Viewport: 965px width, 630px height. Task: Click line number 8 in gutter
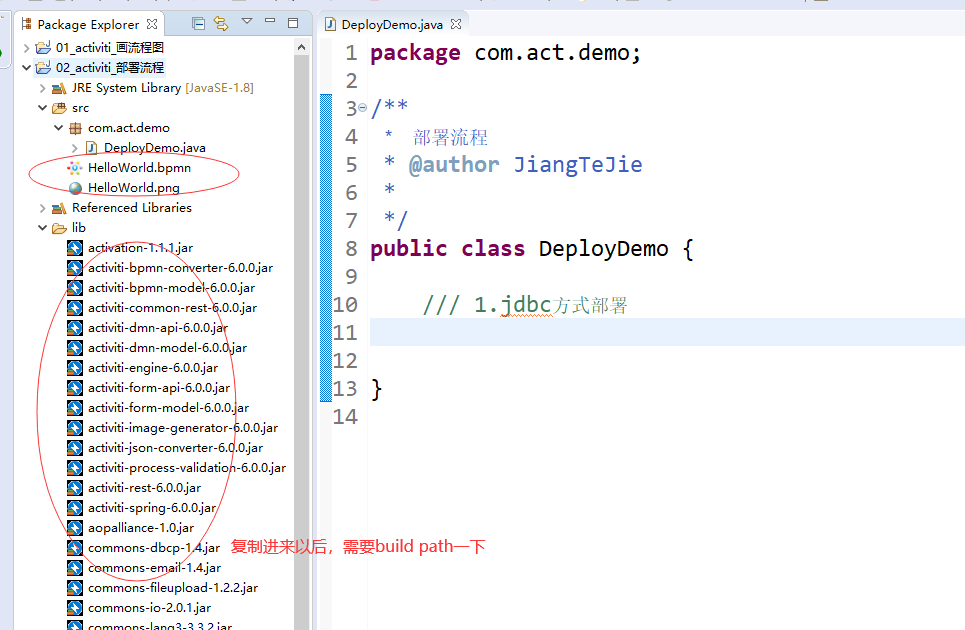tap(351, 249)
